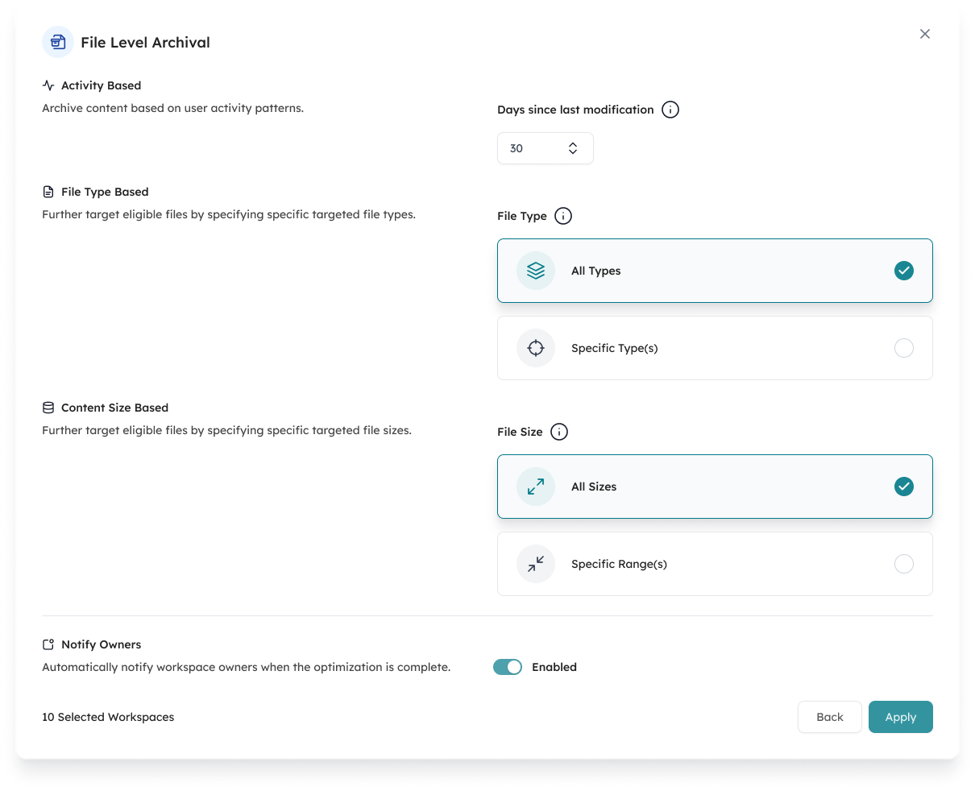
Task: Click the All Sizes expand arrows icon
Action: tap(535, 486)
